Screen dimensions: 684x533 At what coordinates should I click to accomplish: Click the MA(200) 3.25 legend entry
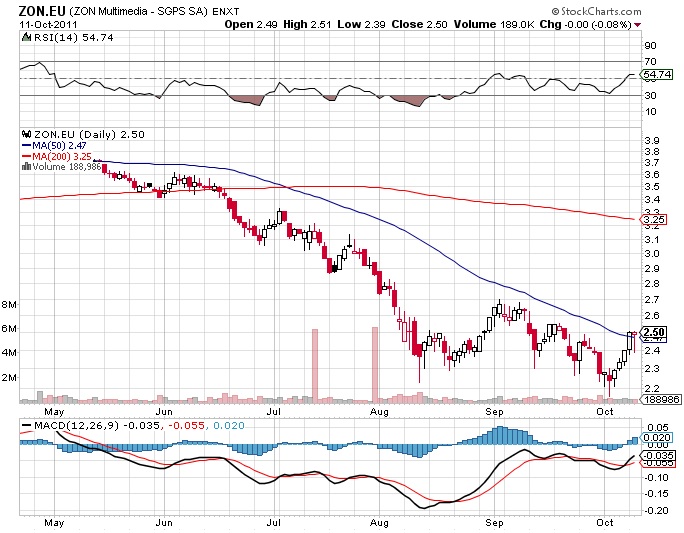[x=57, y=157]
